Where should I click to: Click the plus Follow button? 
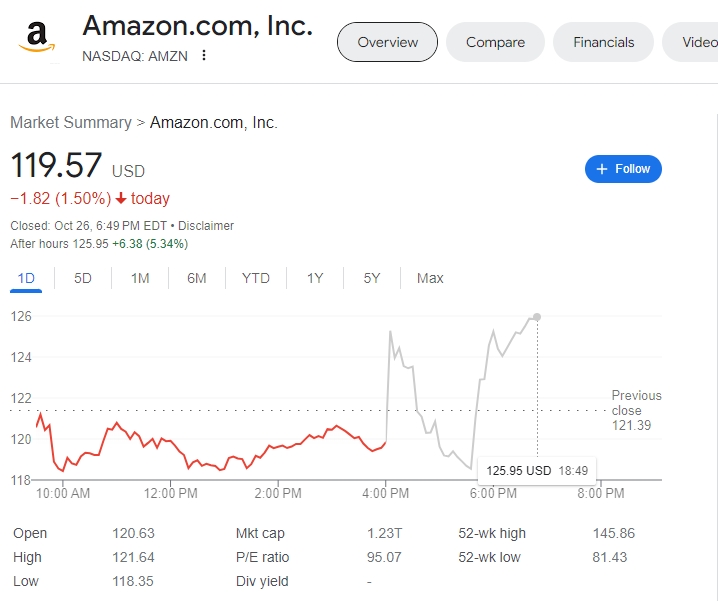point(623,169)
